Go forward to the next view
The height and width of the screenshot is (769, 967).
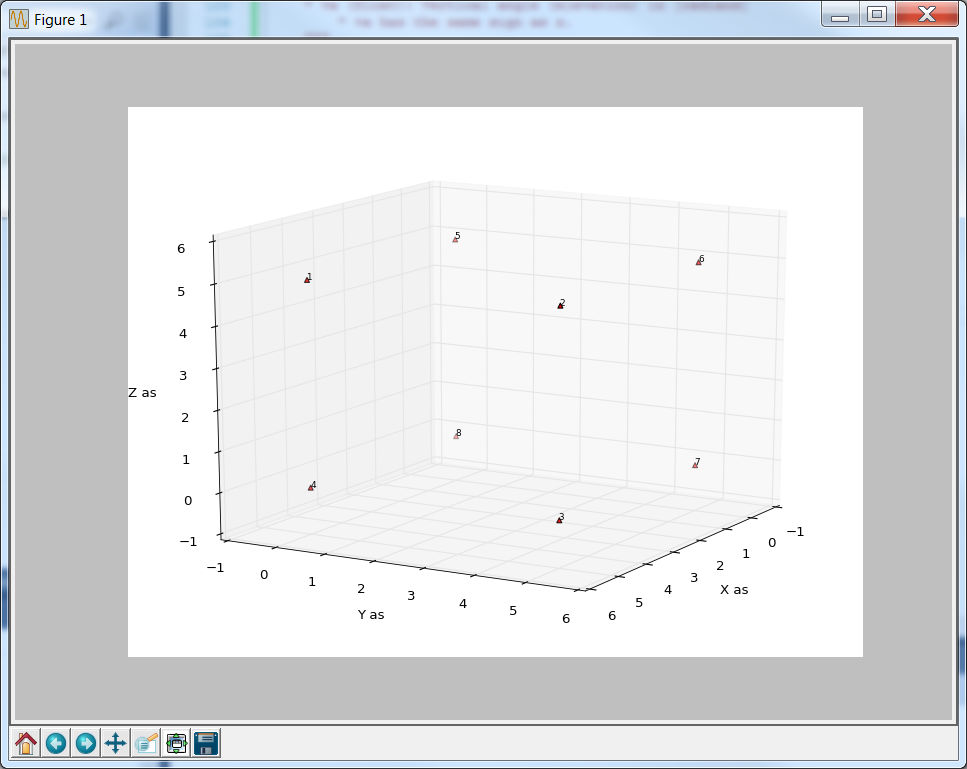pos(86,743)
